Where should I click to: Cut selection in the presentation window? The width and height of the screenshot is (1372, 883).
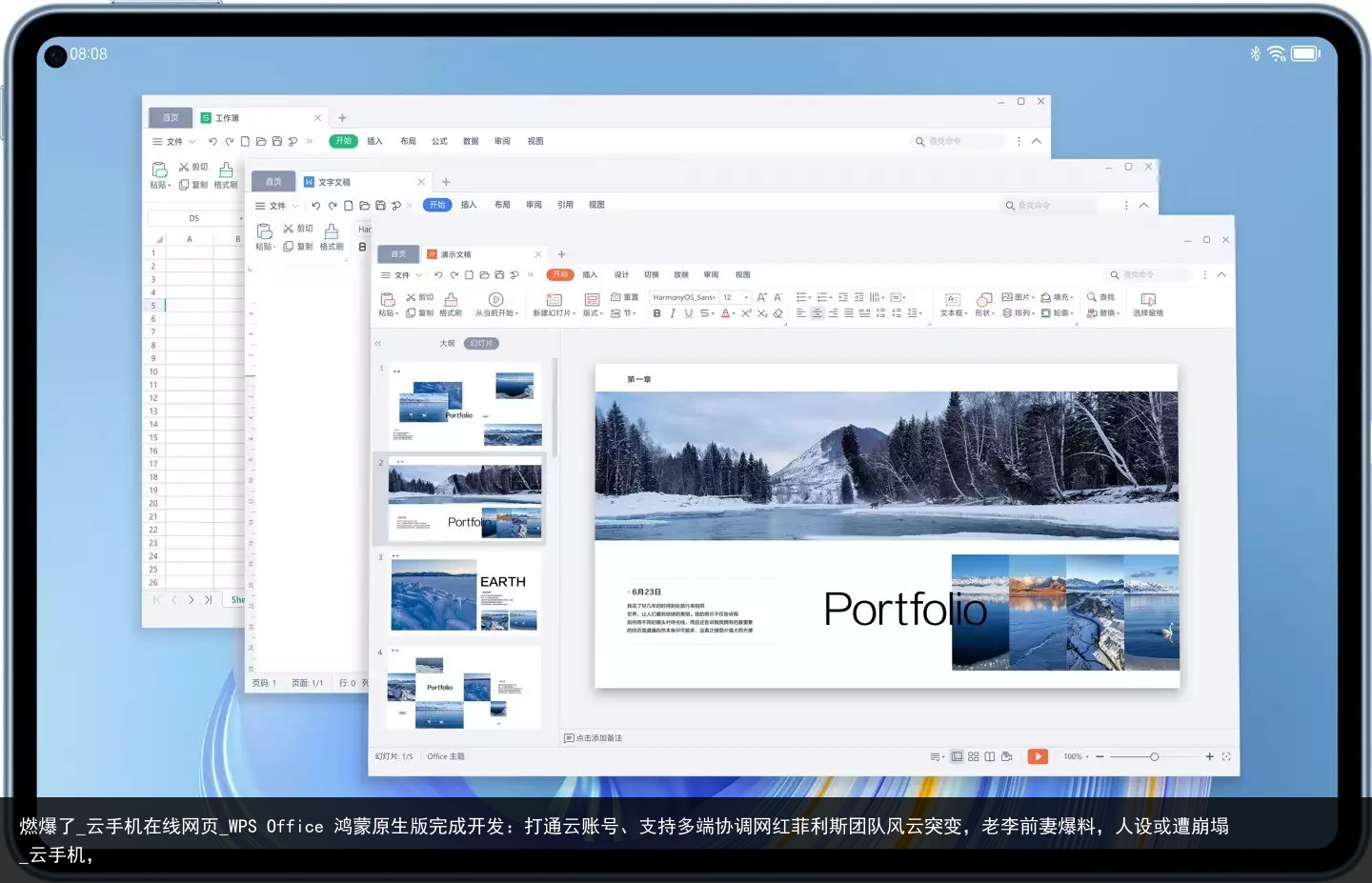[x=419, y=297]
